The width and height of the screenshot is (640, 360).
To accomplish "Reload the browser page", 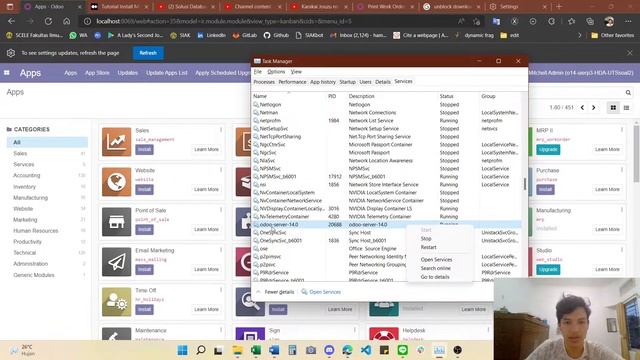I will (x=48, y=21).
